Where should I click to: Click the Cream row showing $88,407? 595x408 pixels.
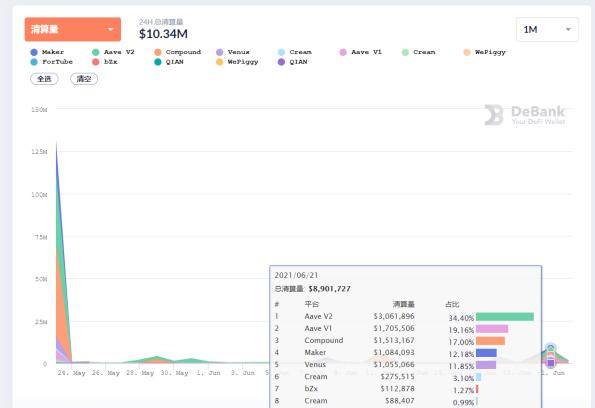405,401
